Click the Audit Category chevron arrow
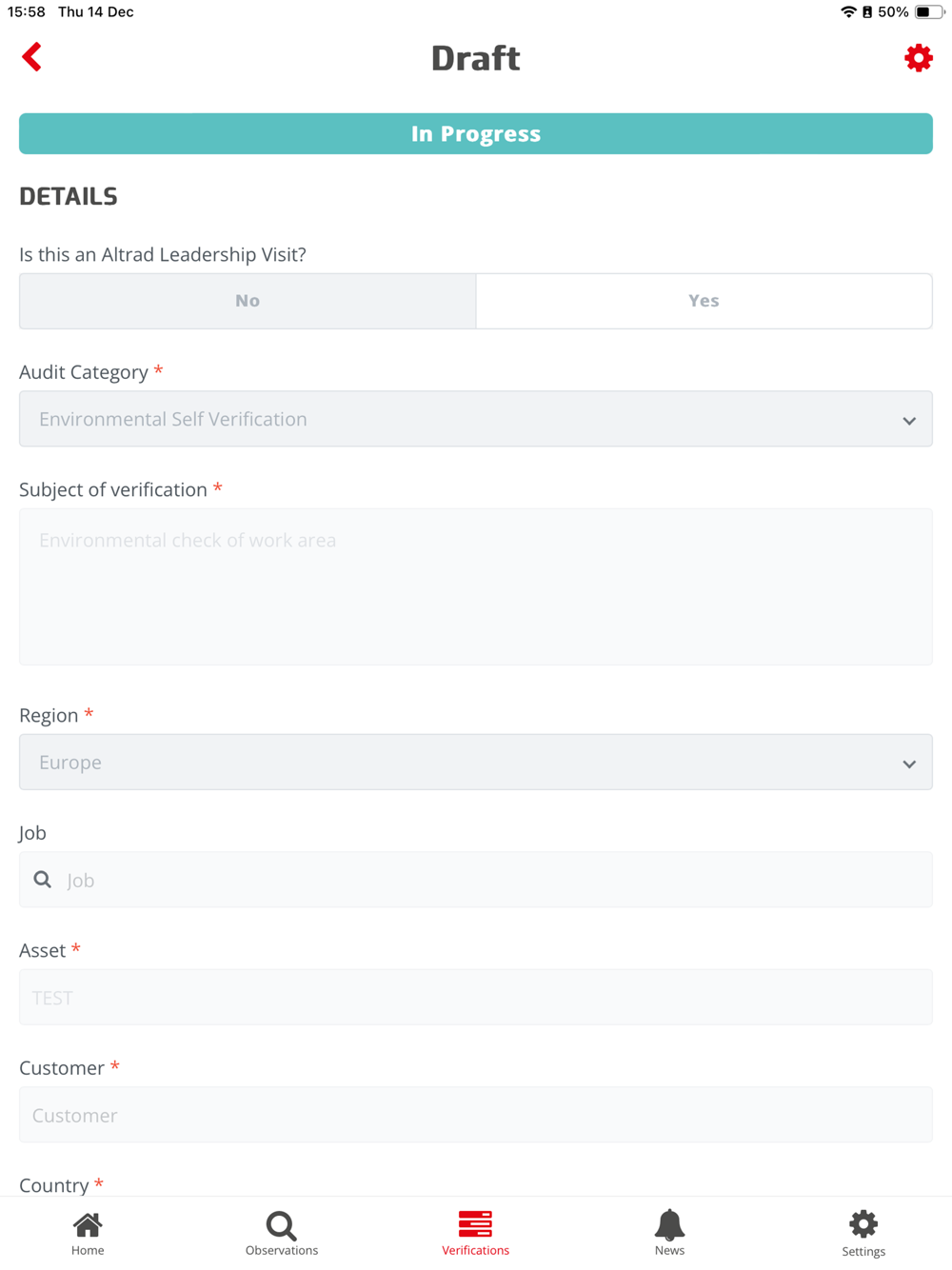This screenshot has height=1270, width=952. click(x=909, y=421)
